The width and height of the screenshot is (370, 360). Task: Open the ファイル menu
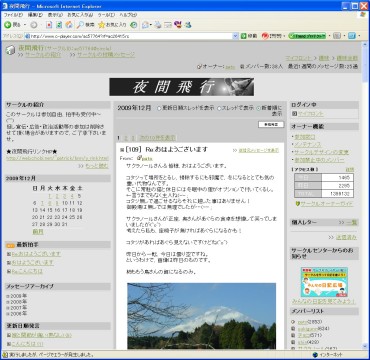[13, 15]
